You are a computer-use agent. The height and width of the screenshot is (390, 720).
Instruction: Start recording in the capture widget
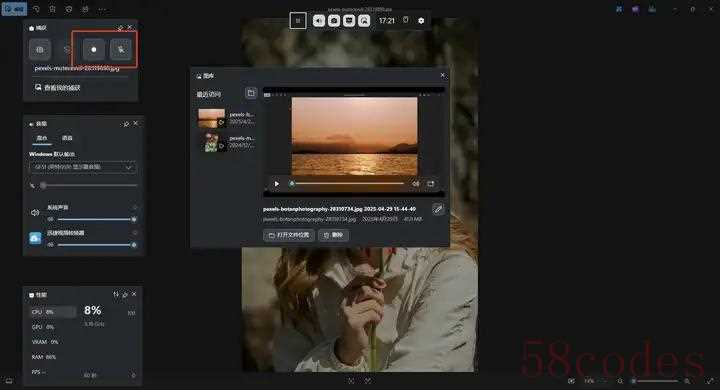(94, 49)
